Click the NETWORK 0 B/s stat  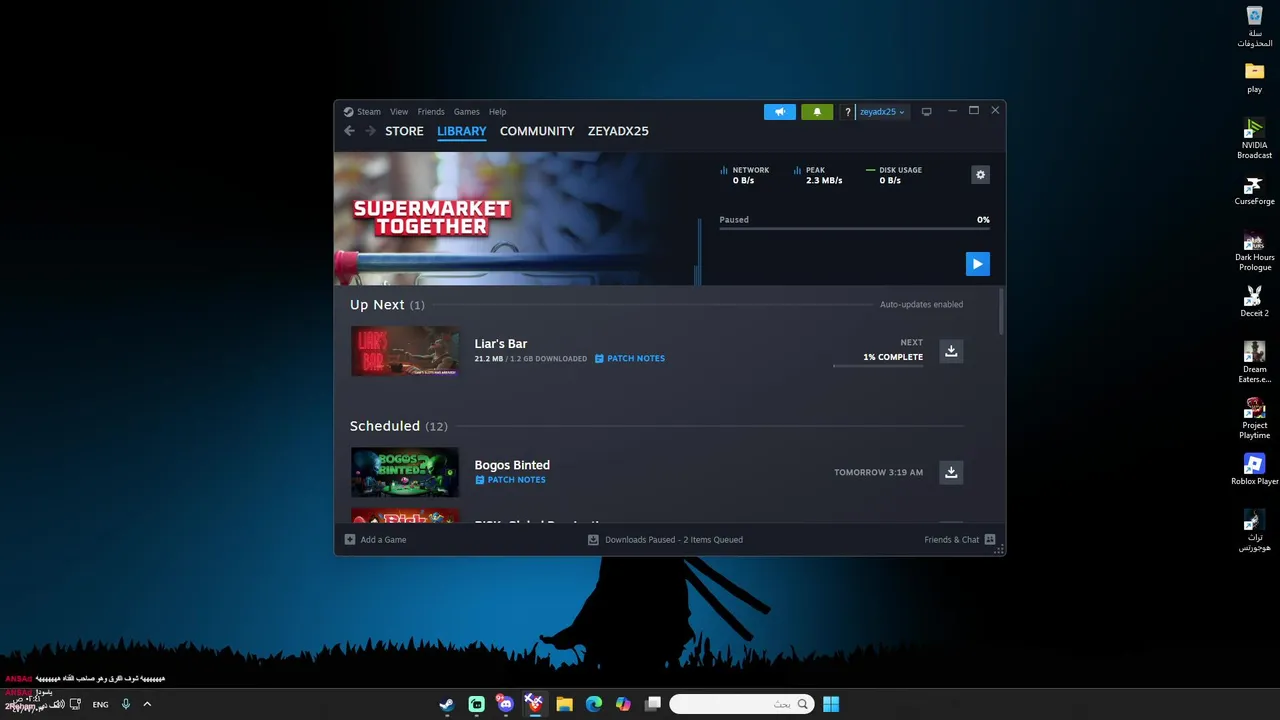pos(746,175)
